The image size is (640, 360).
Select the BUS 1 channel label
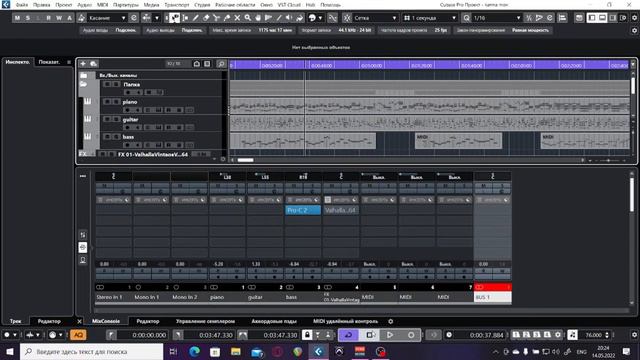tap(492, 297)
